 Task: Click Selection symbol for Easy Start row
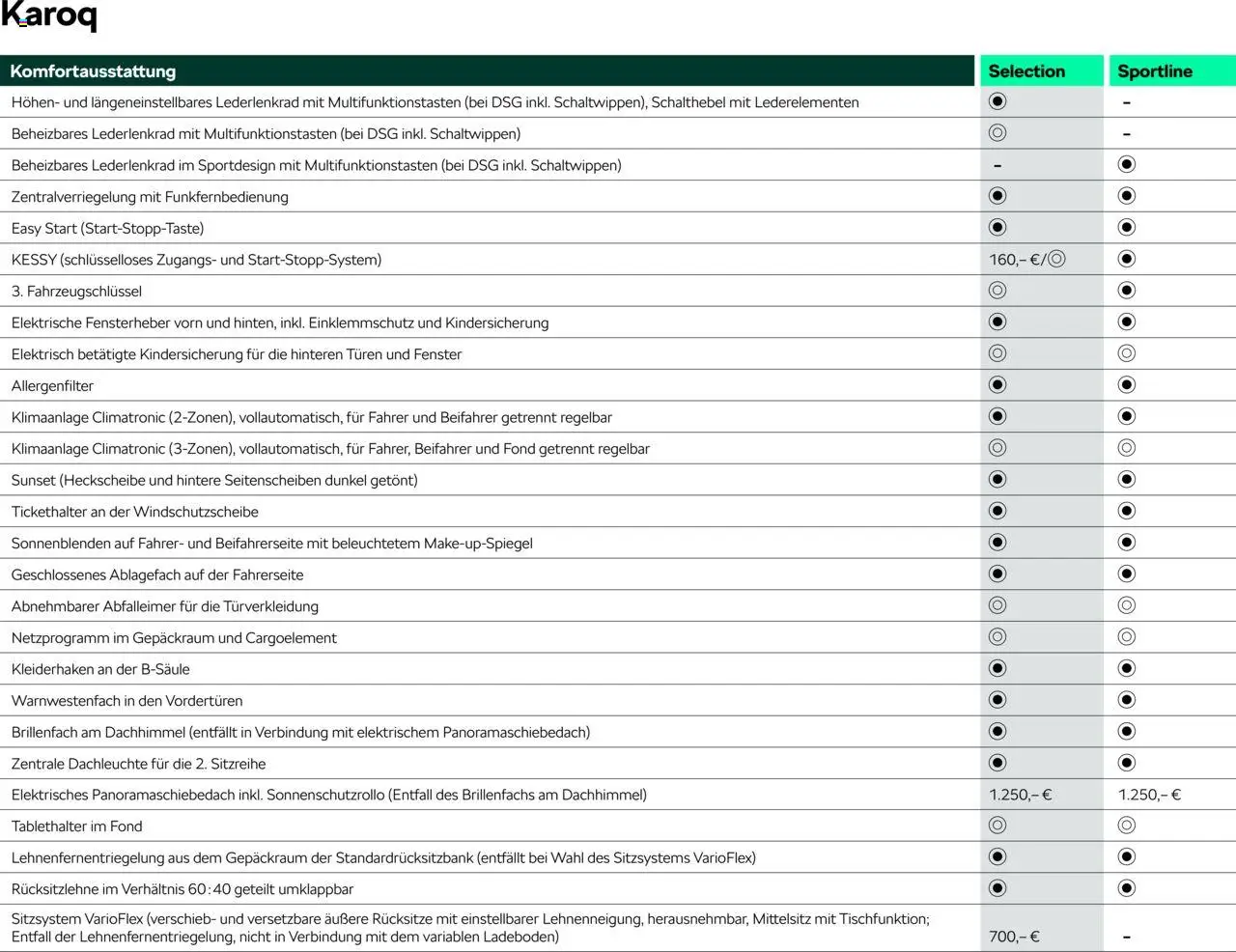point(997,228)
